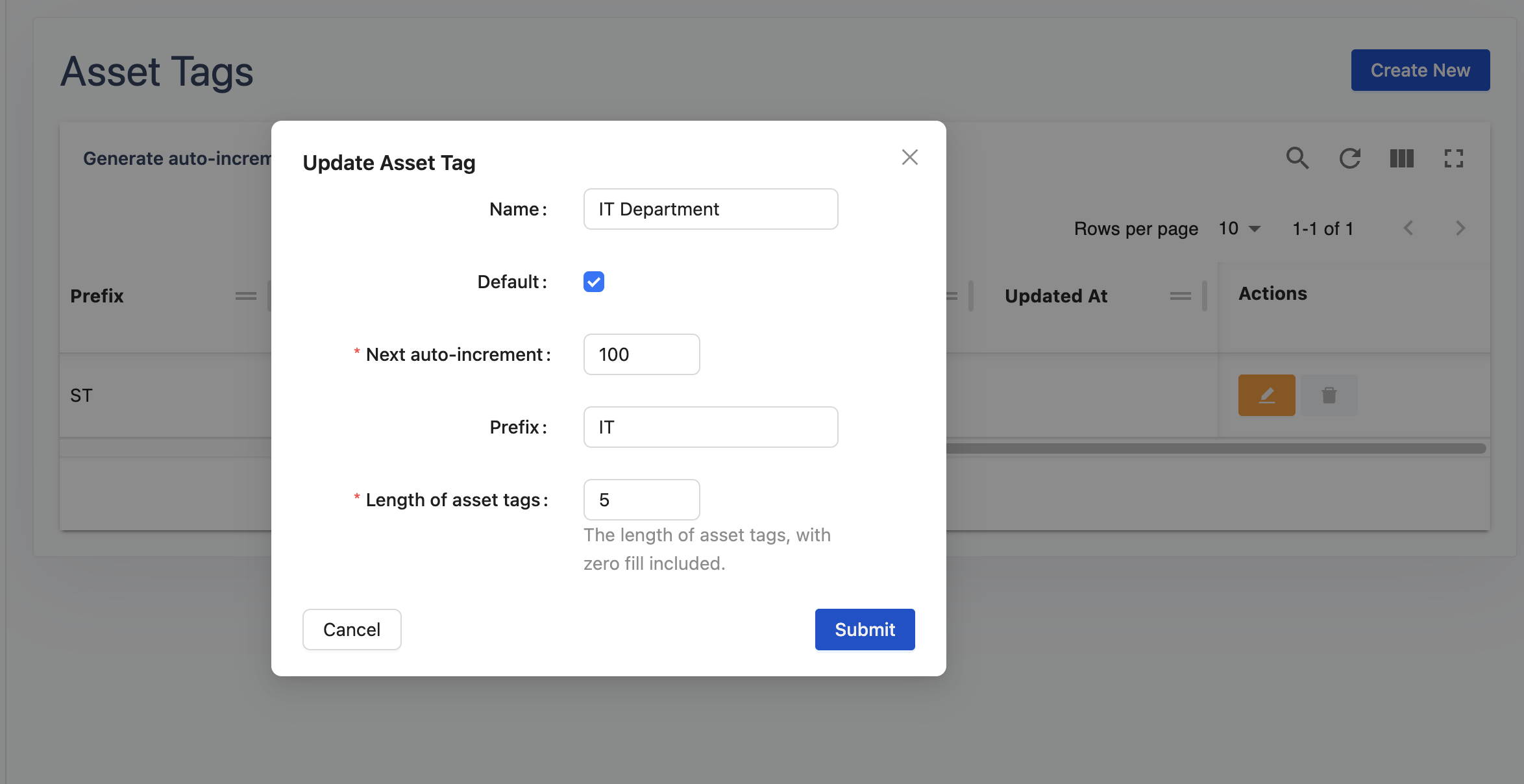This screenshot has height=784, width=1524.
Task: Close the Update Asset Tag dialog
Action: 909,157
